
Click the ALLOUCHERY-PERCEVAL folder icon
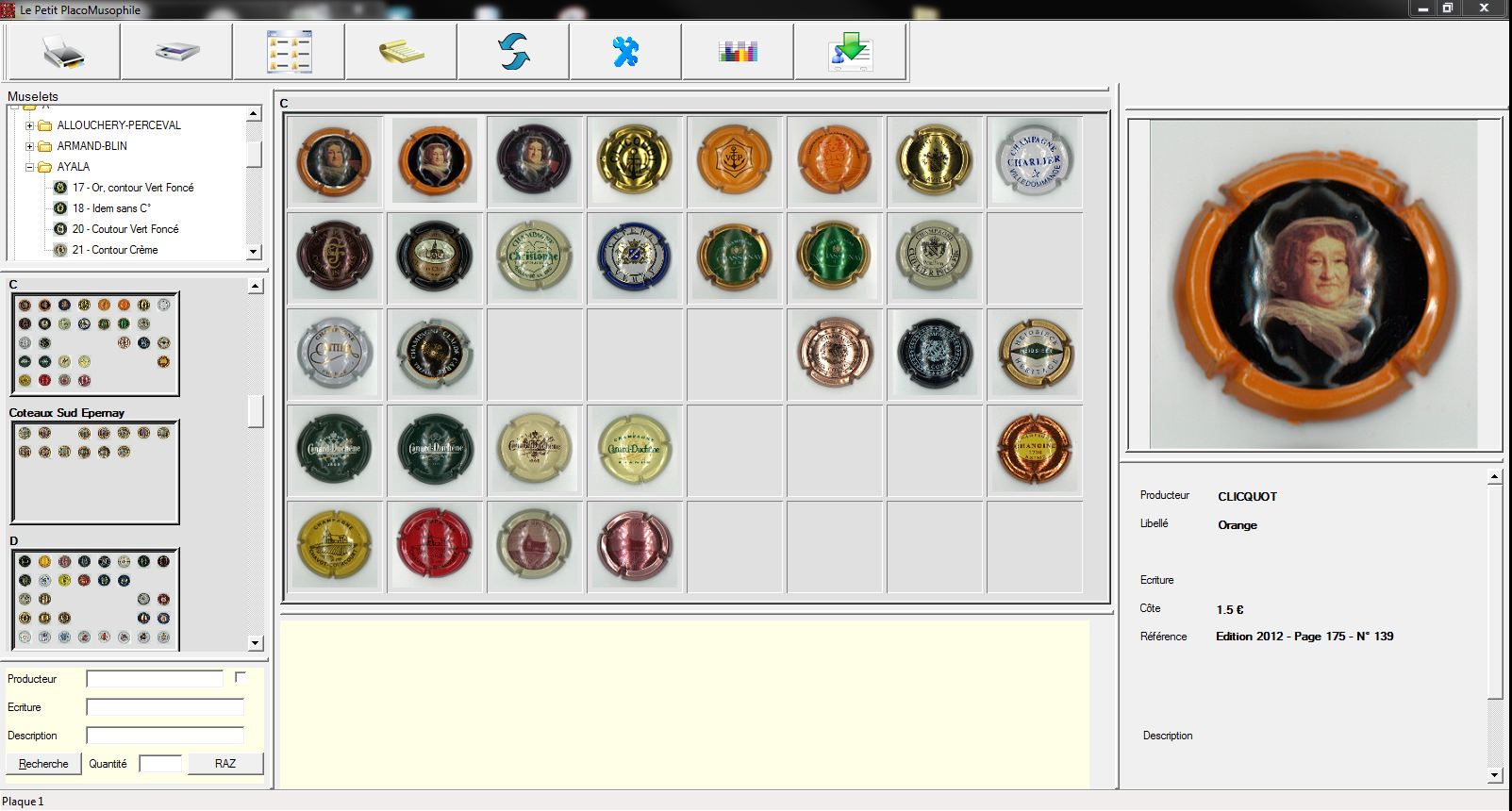44,125
